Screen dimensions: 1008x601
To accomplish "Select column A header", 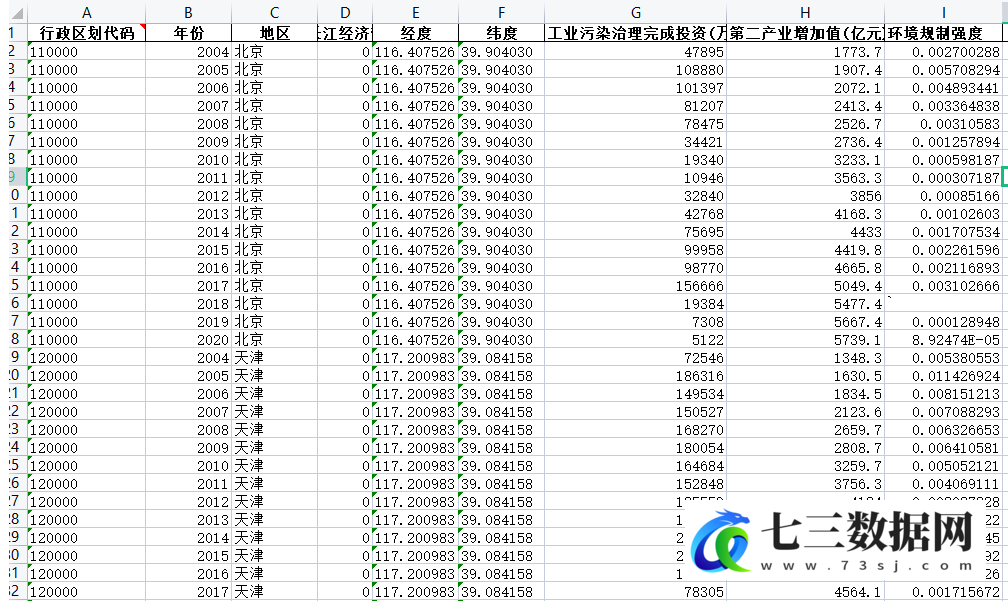I will 87,13.
